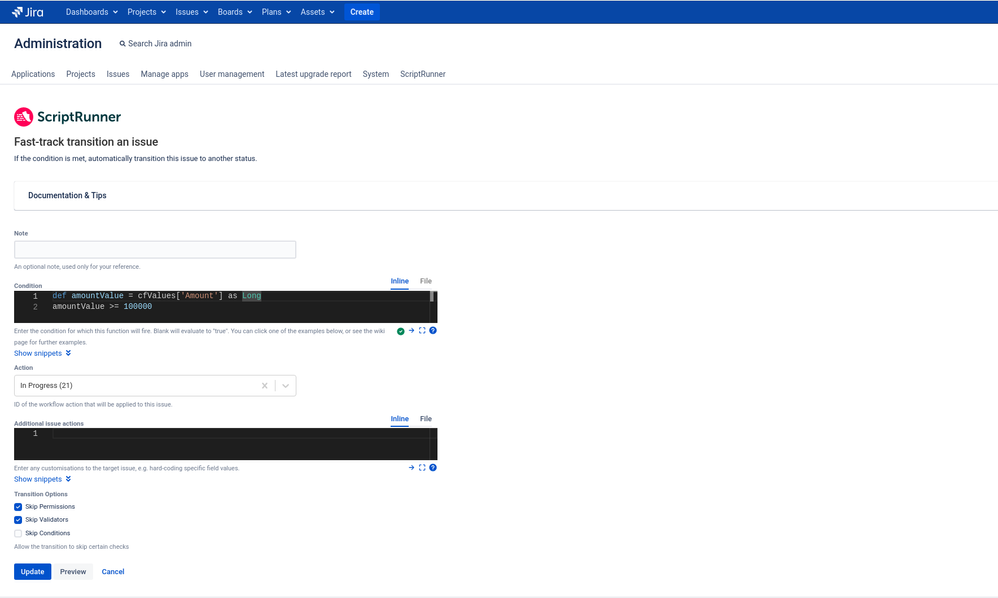Screen dimensions: 998x598
Task: Switch to Manage apps tab
Action: (164, 74)
